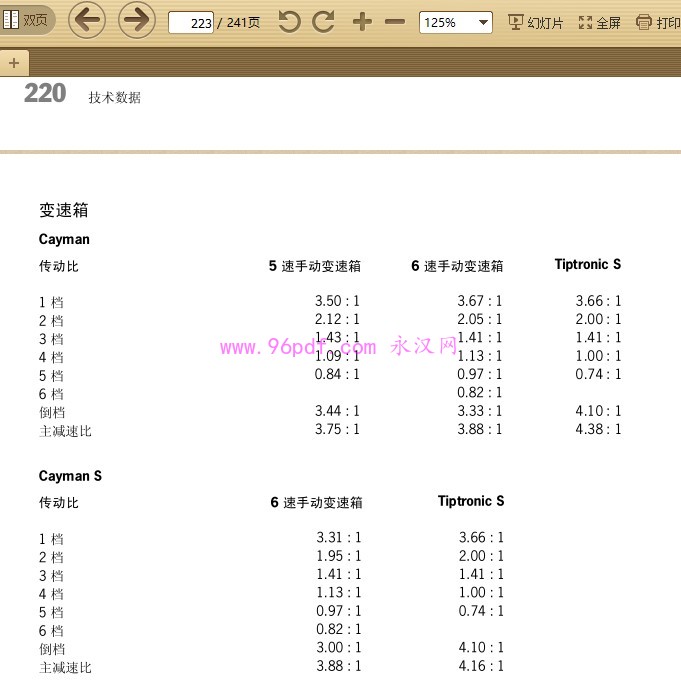Click the Cayman S Tiptronic S header
The width and height of the screenshot is (681, 687).
[x=471, y=501]
